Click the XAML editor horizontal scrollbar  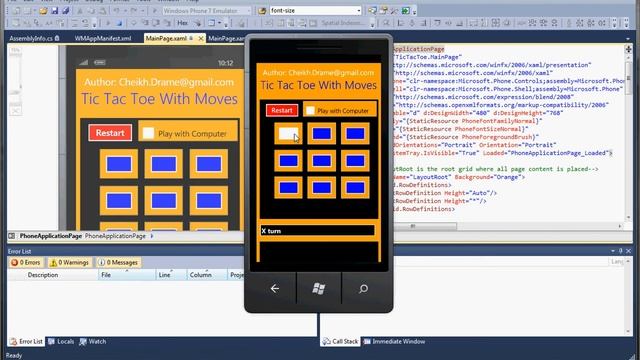pos(507,226)
